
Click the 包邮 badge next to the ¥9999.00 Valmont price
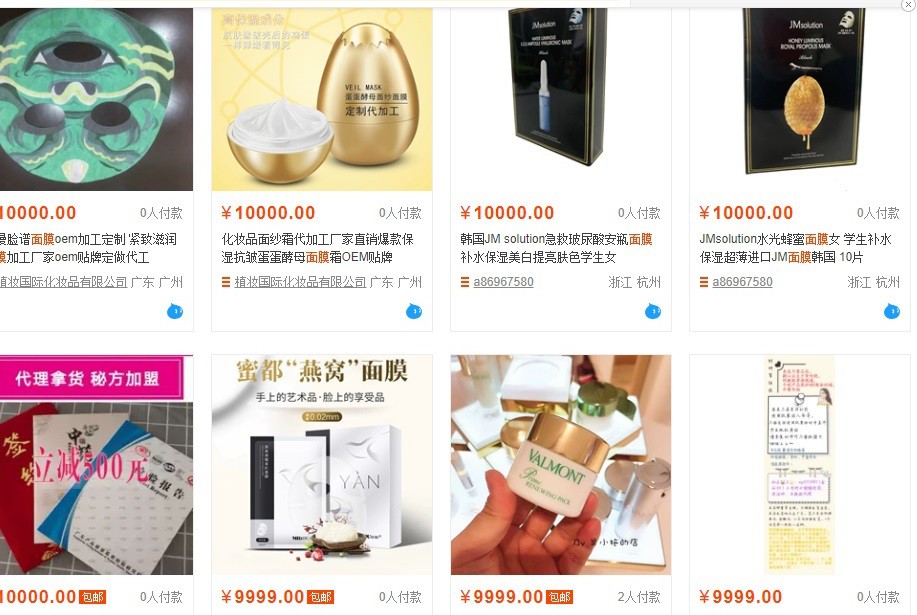click(x=560, y=597)
